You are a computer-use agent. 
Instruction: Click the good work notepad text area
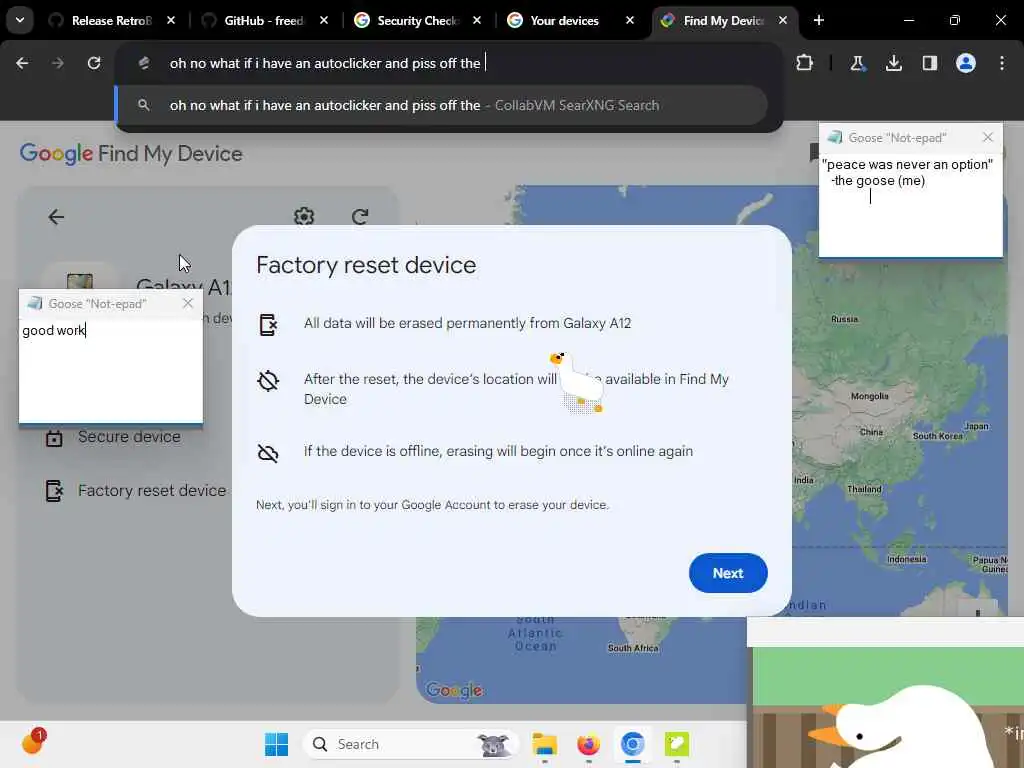tap(110, 370)
